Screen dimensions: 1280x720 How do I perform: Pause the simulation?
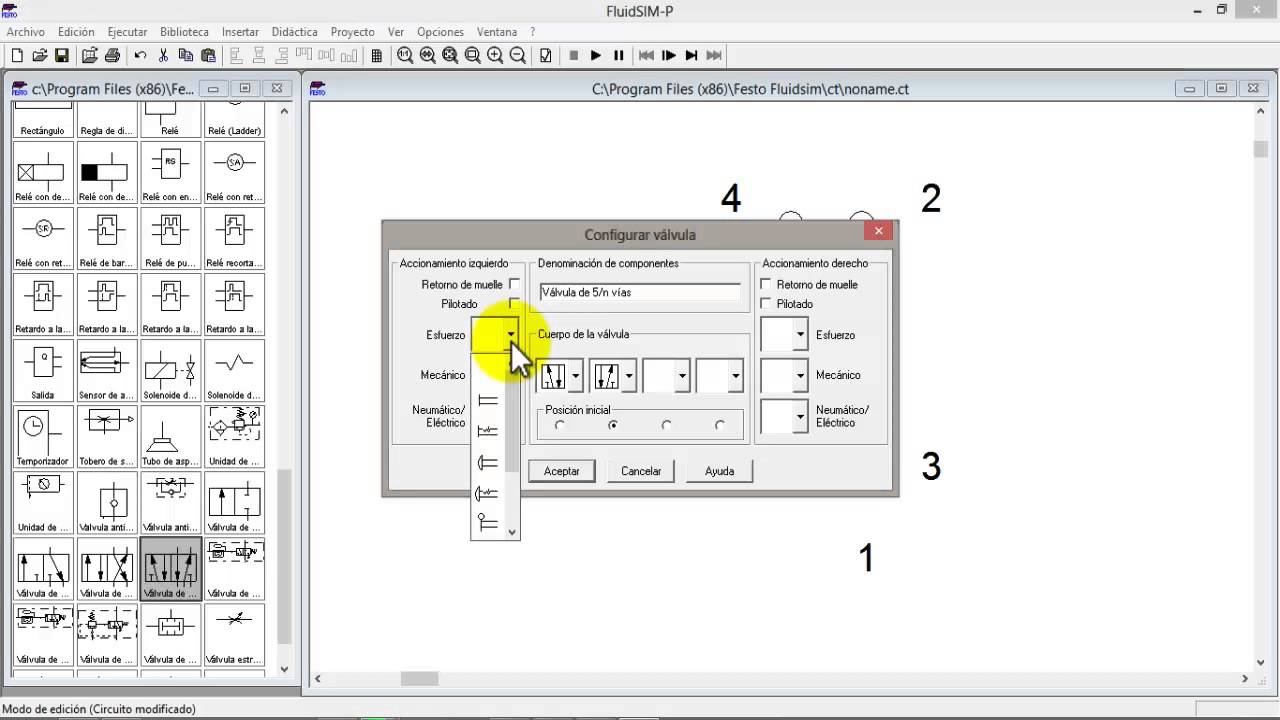tap(619, 56)
